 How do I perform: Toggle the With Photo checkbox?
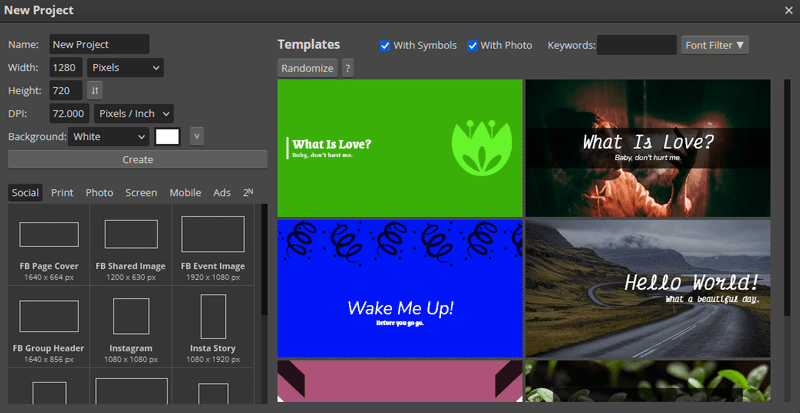tap(473, 46)
